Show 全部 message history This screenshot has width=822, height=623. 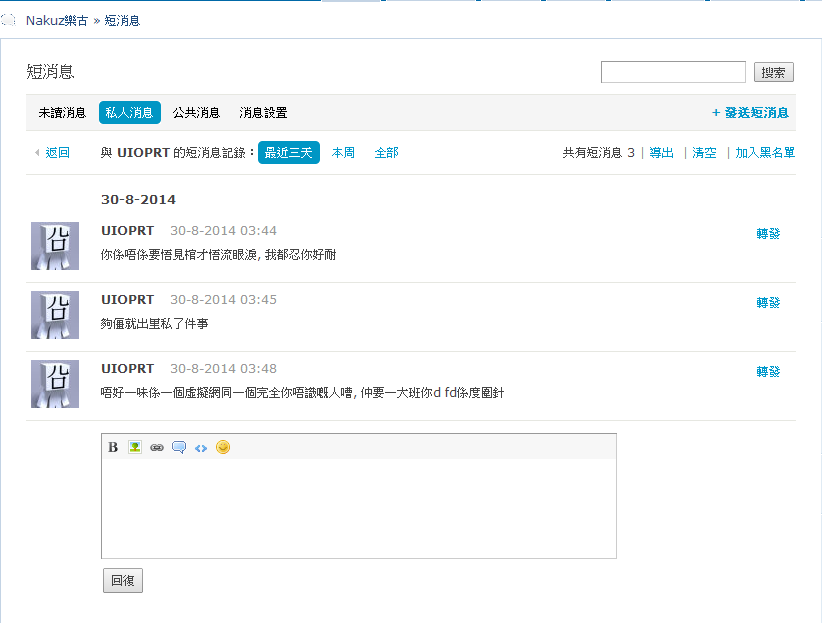click(x=386, y=153)
